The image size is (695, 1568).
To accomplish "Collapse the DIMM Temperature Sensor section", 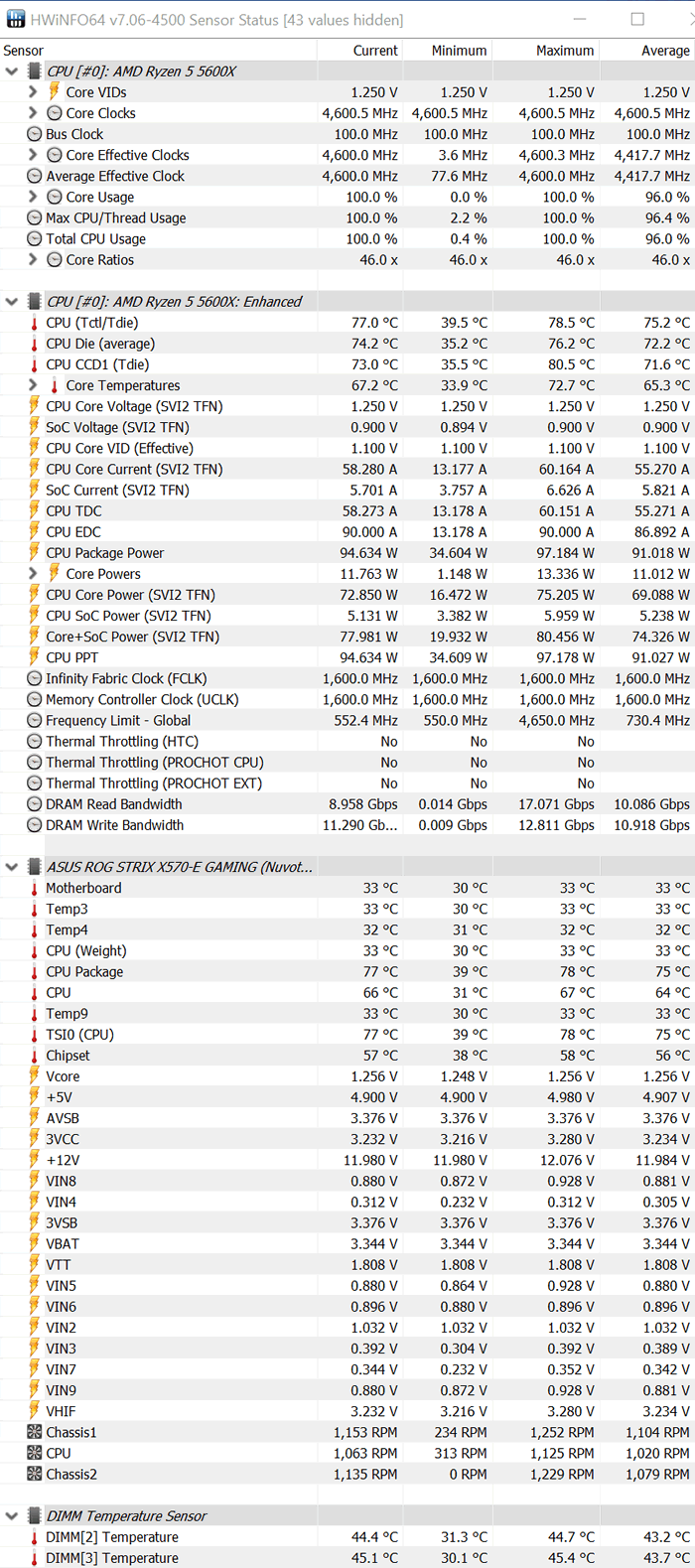I will pos(12,1516).
